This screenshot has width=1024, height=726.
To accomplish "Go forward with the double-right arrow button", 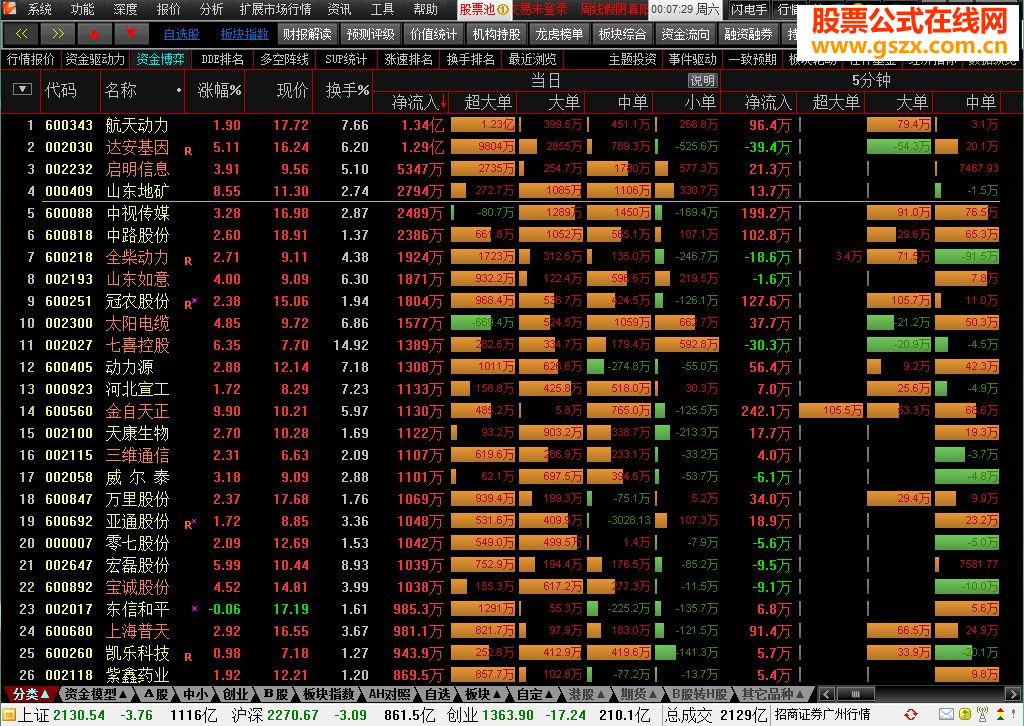I will pos(57,34).
